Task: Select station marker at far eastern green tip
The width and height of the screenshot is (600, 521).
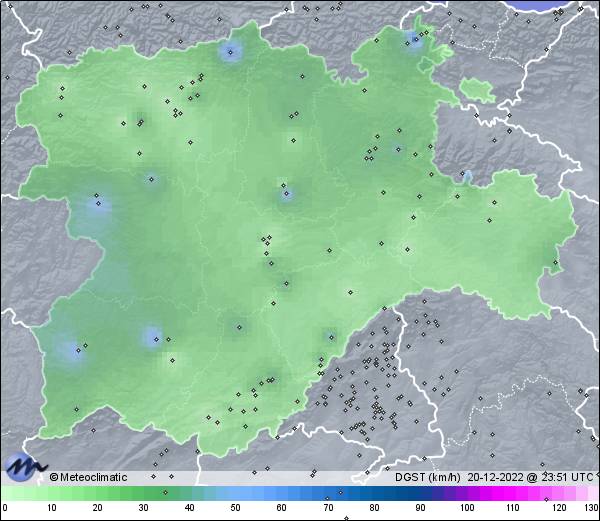Action: (x=556, y=262)
